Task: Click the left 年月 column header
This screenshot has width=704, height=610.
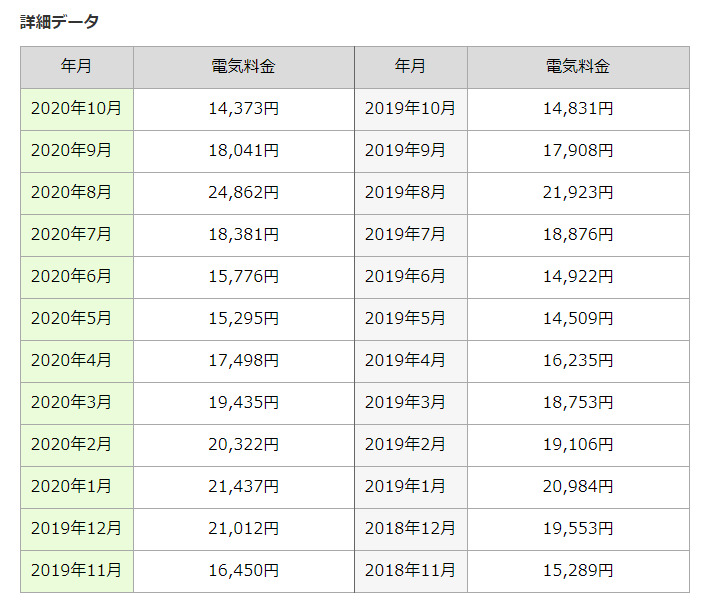Action: pos(76,67)
